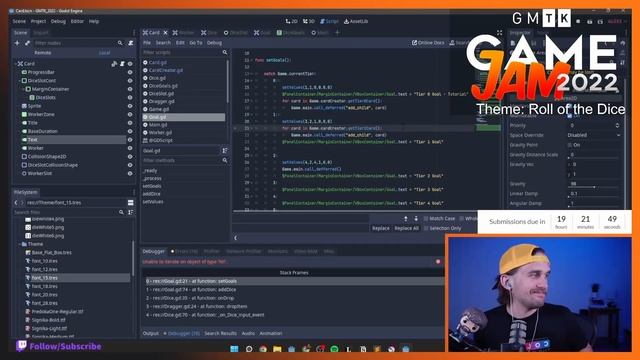
Task: Go back in FileSystem path history
Action: (16, 202)
